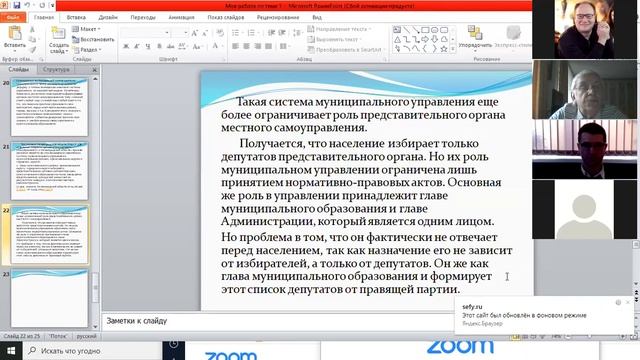This screenshot has height=360, width=640.
Task: Select the straight line shape in gallery
Action: (407, 30)
